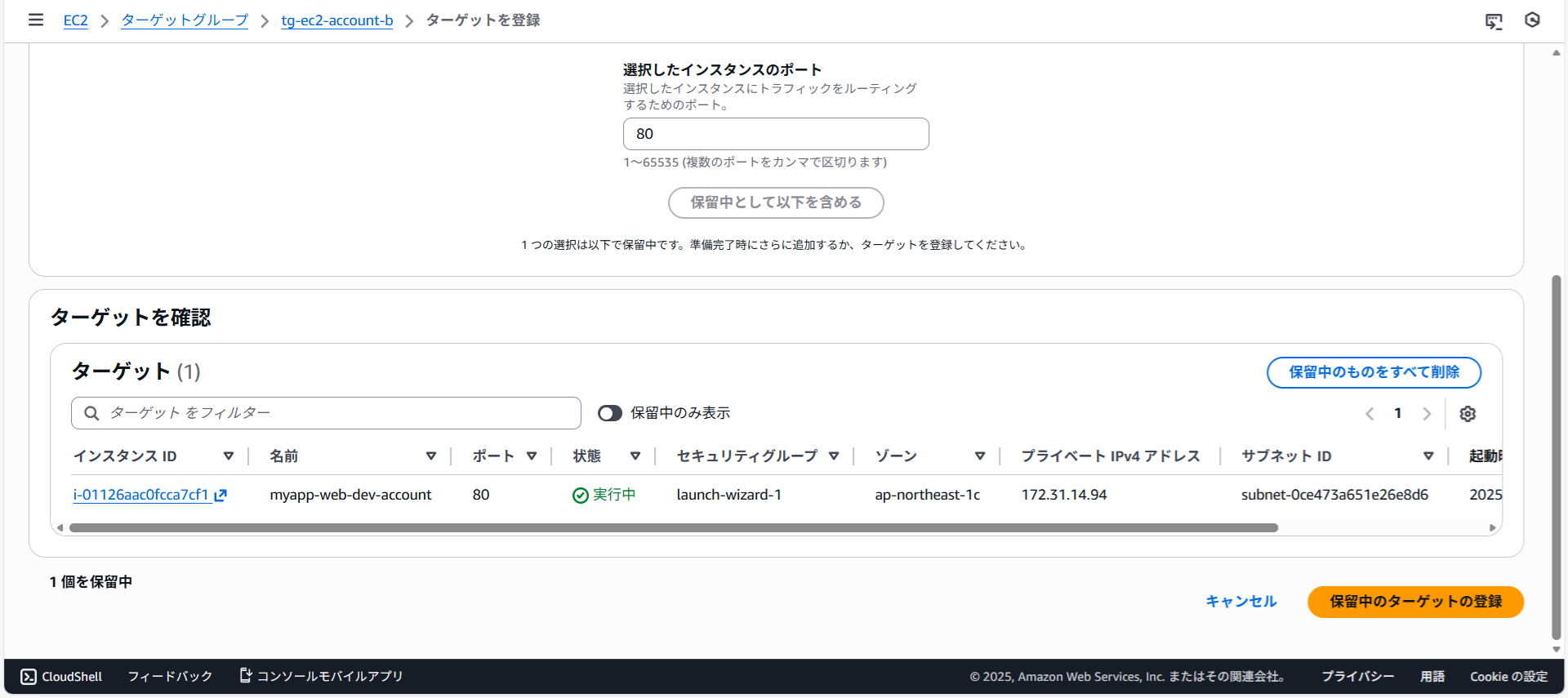Click 保留中のターゲットの登録 button
The height and width of the screenshot is (698, 1568).
[1415, 602]
